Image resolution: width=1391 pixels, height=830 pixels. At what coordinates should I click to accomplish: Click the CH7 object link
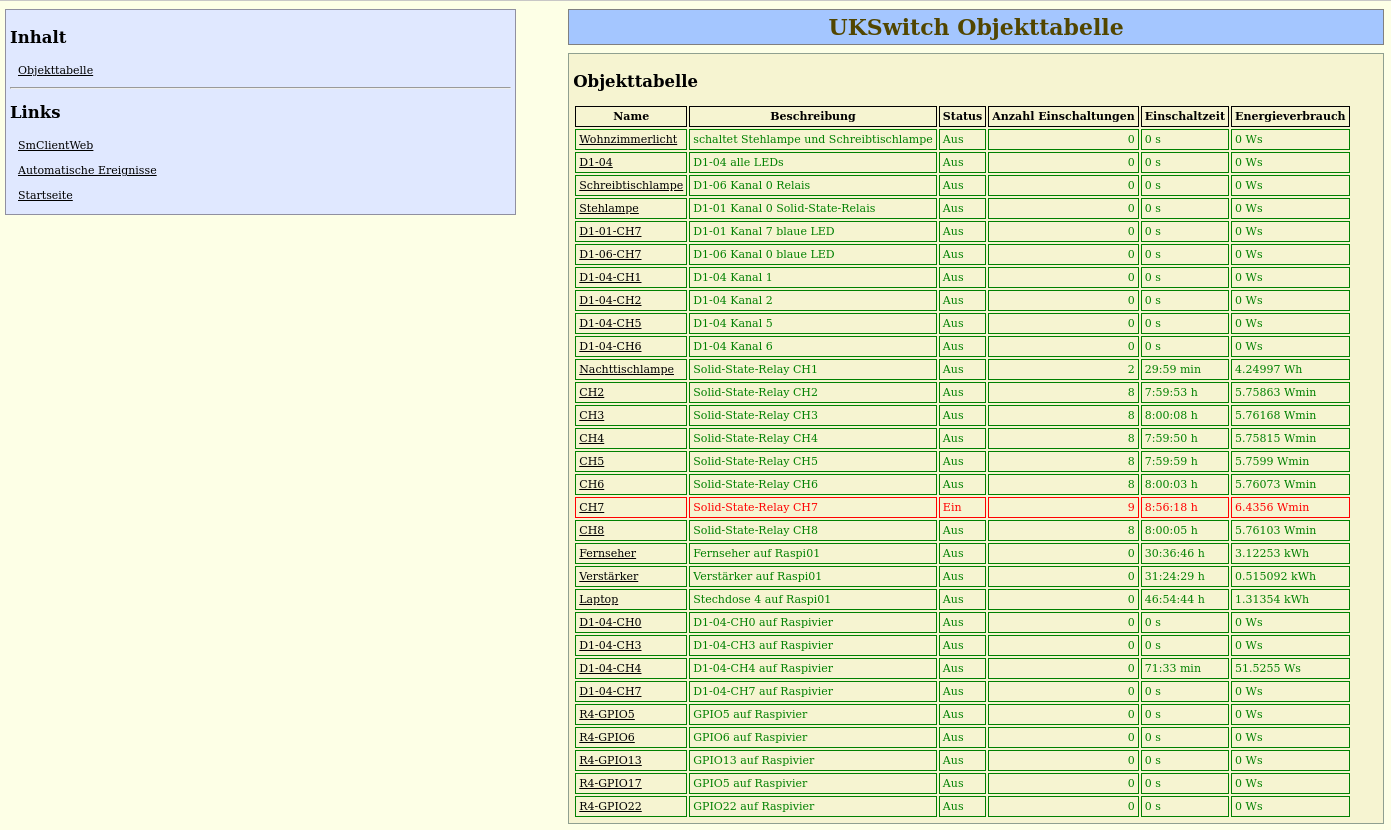(x=591, y=507)
